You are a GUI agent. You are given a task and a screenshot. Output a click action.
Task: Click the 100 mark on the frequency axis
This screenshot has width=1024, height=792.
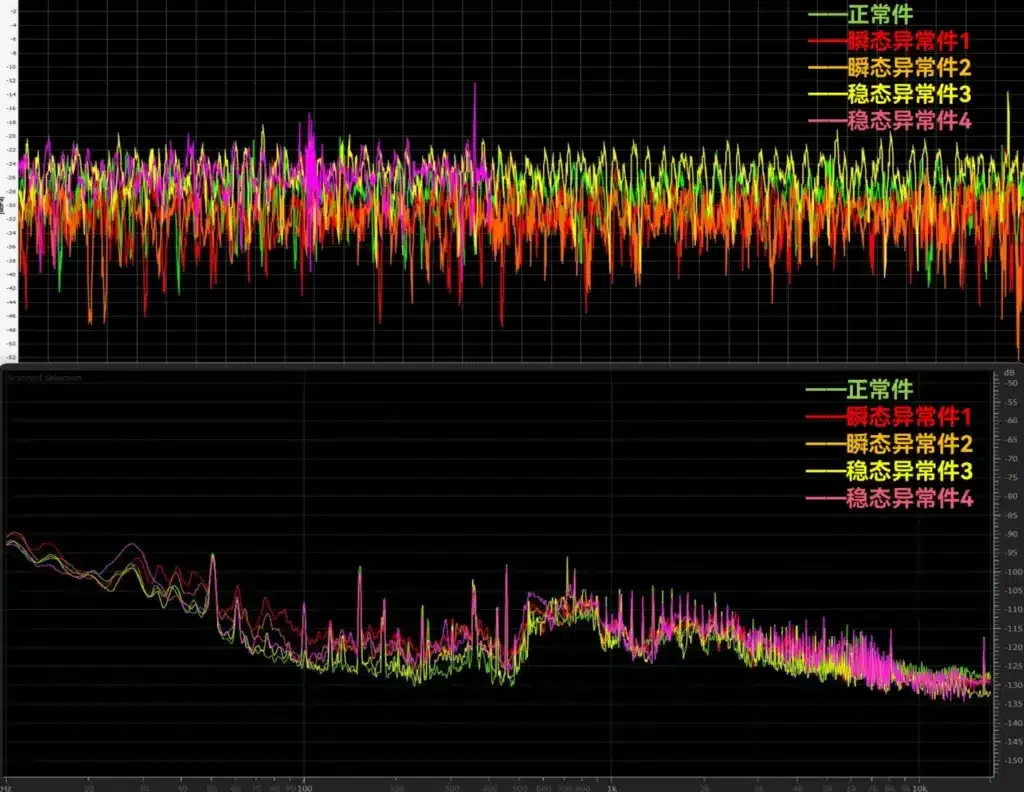click(x=304, y=787)
